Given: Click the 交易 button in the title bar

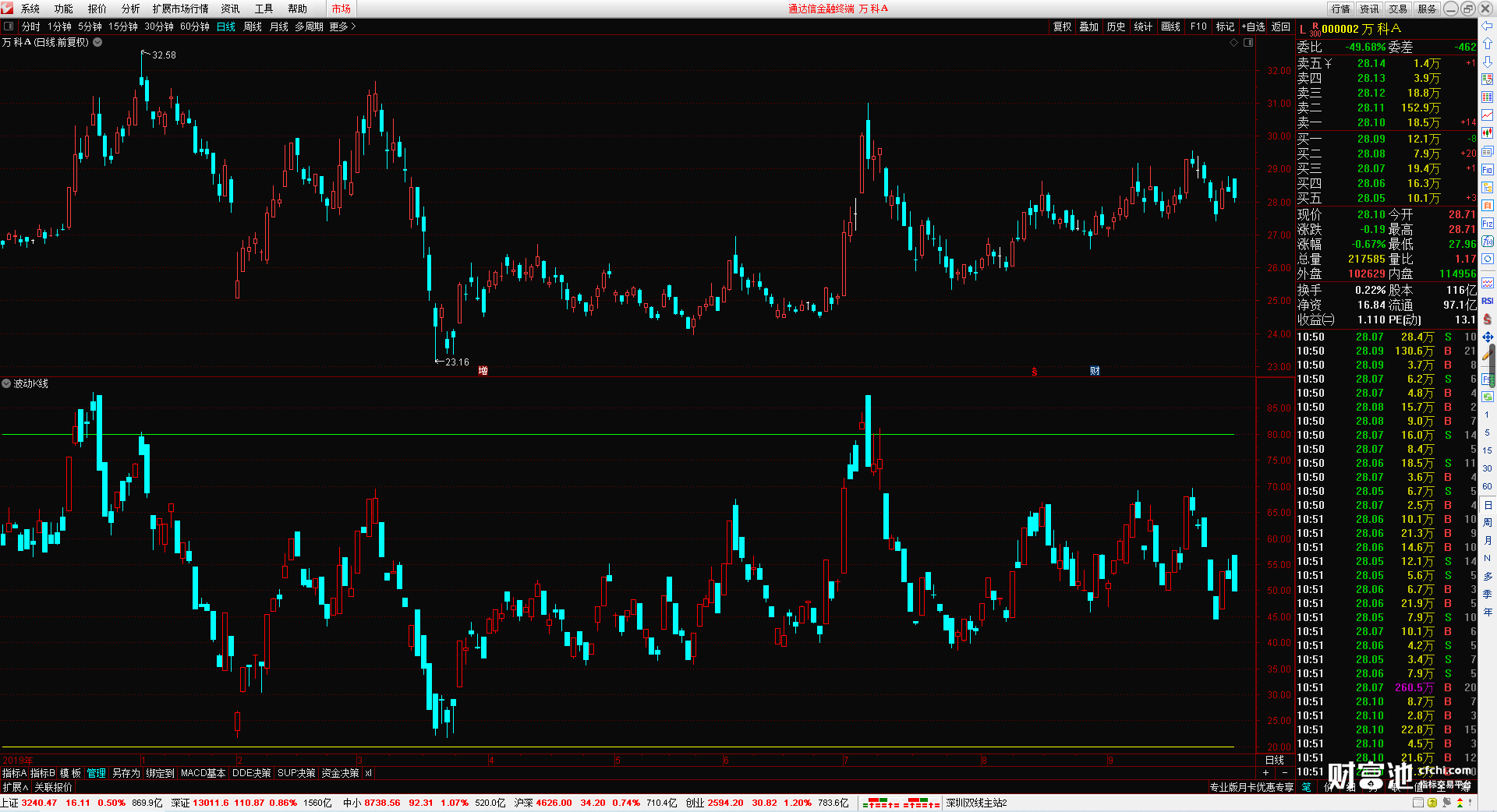Looking at the screenshot, I should (x=1398, y=9).
